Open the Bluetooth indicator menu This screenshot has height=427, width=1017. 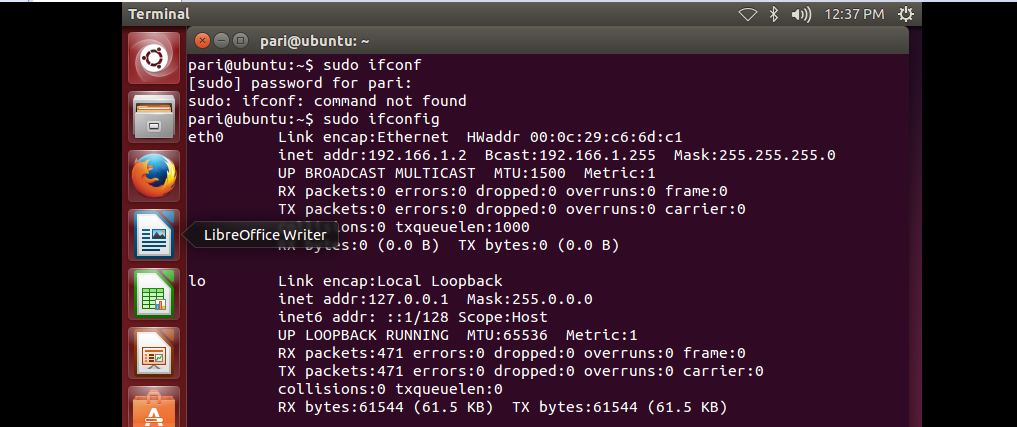[x=773, y=14]
